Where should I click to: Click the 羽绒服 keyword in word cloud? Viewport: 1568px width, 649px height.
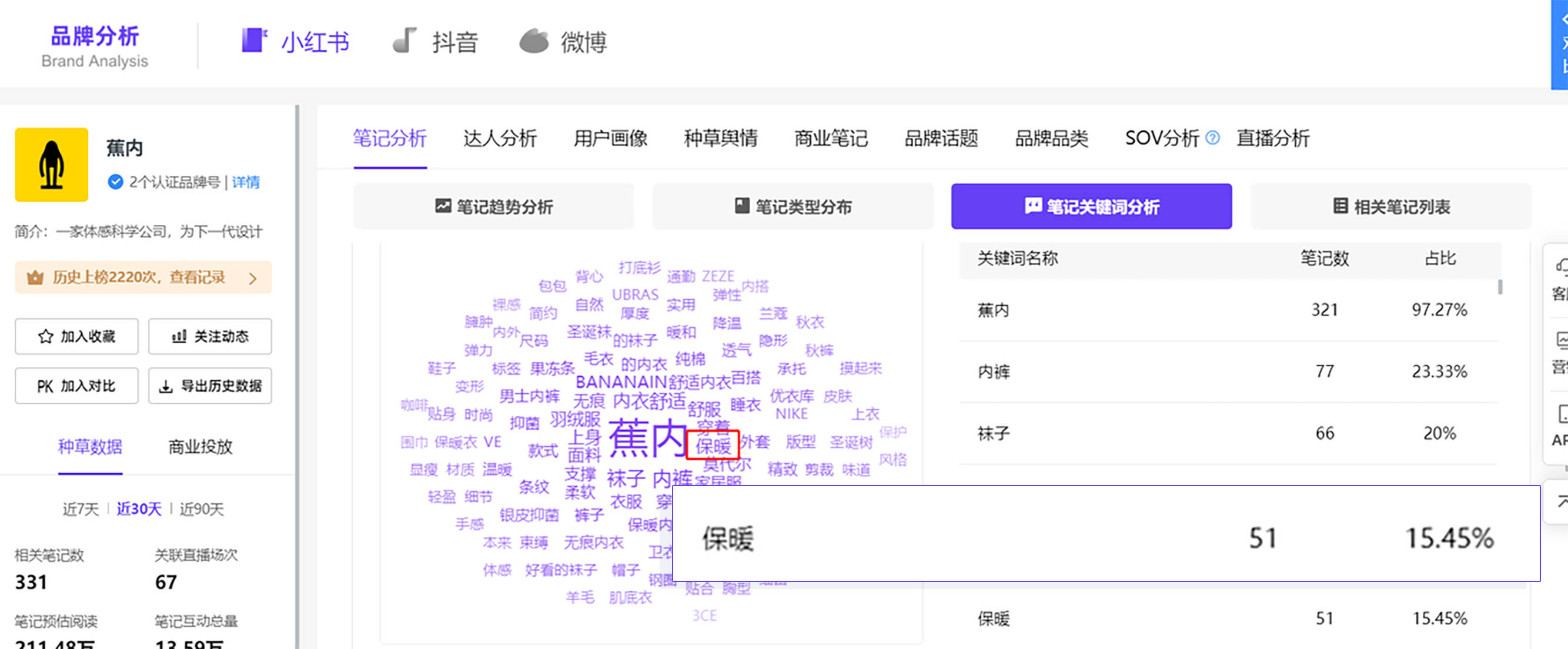(575, 419)
